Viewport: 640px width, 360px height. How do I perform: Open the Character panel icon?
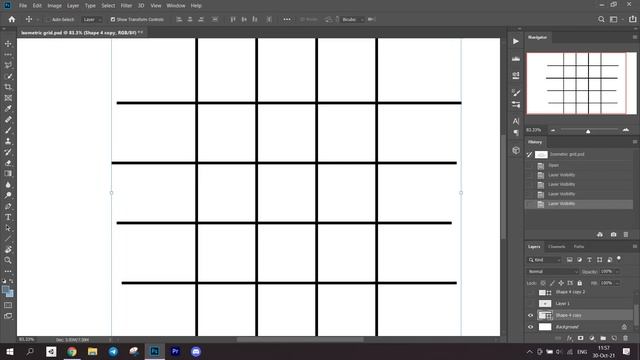coord(516,121)
